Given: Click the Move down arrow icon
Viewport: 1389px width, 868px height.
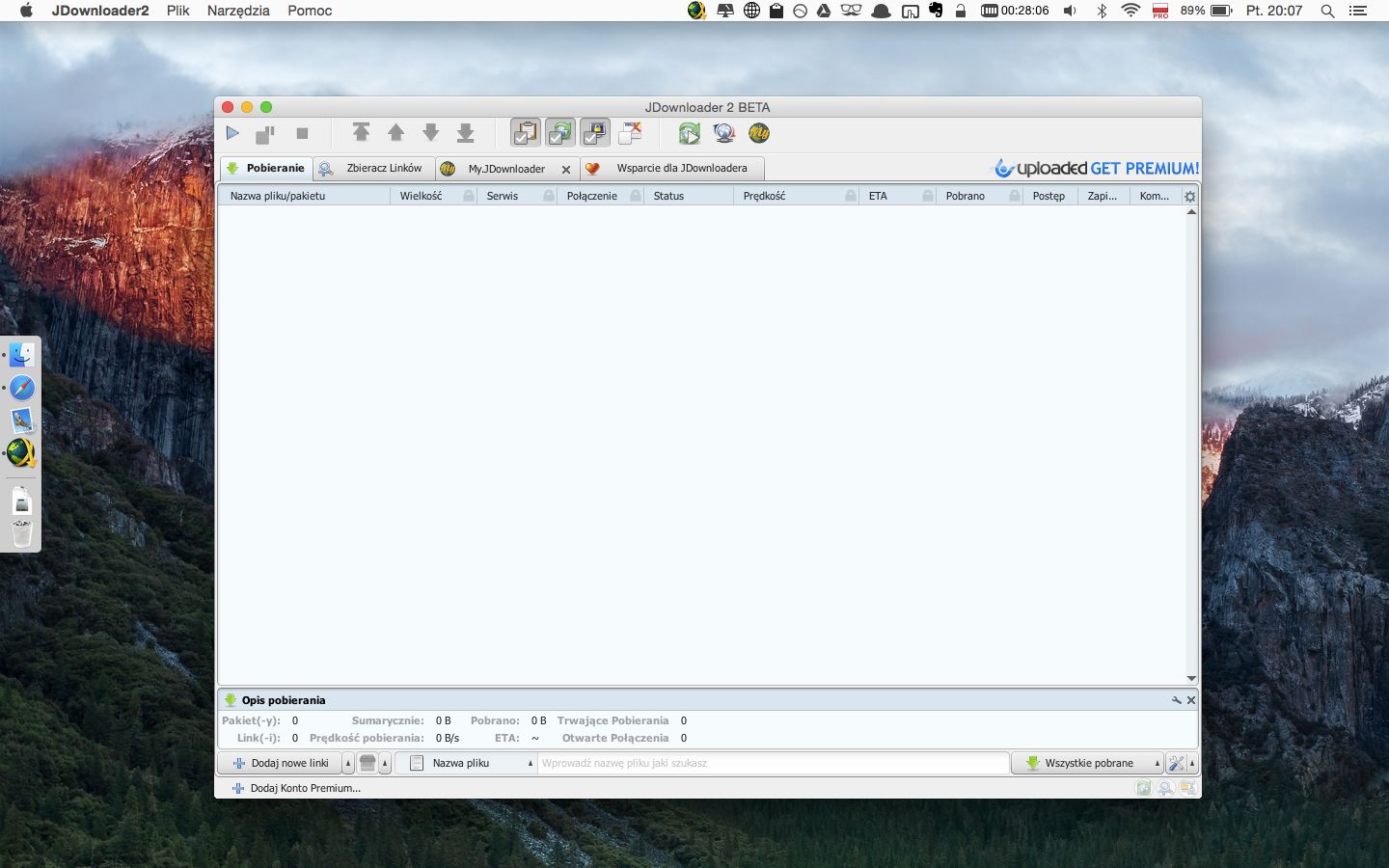Looking at the screenshot, I should 431,133.
